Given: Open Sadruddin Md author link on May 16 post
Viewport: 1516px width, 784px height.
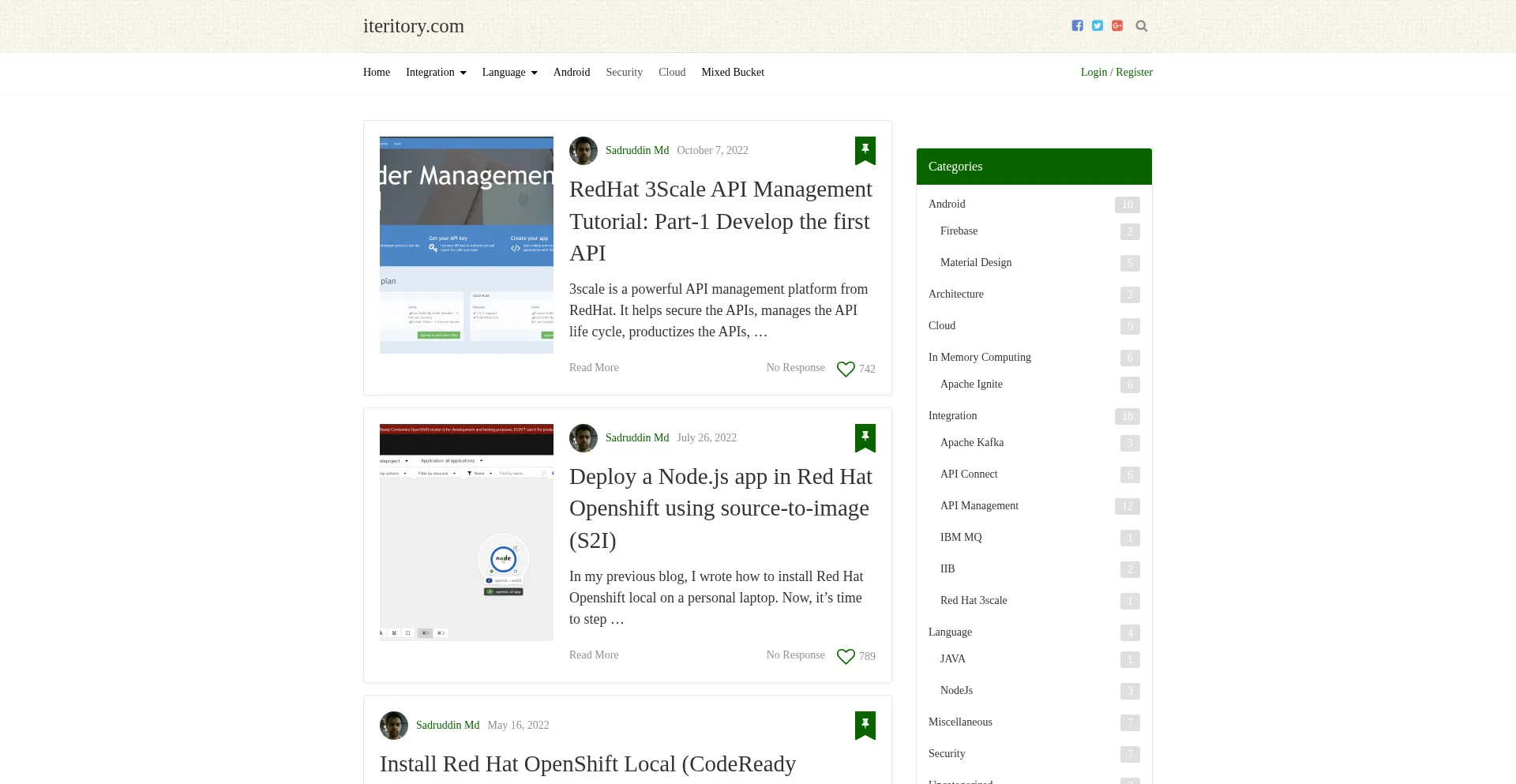Looking at the screenshot, I should click(x=448, y=725).
